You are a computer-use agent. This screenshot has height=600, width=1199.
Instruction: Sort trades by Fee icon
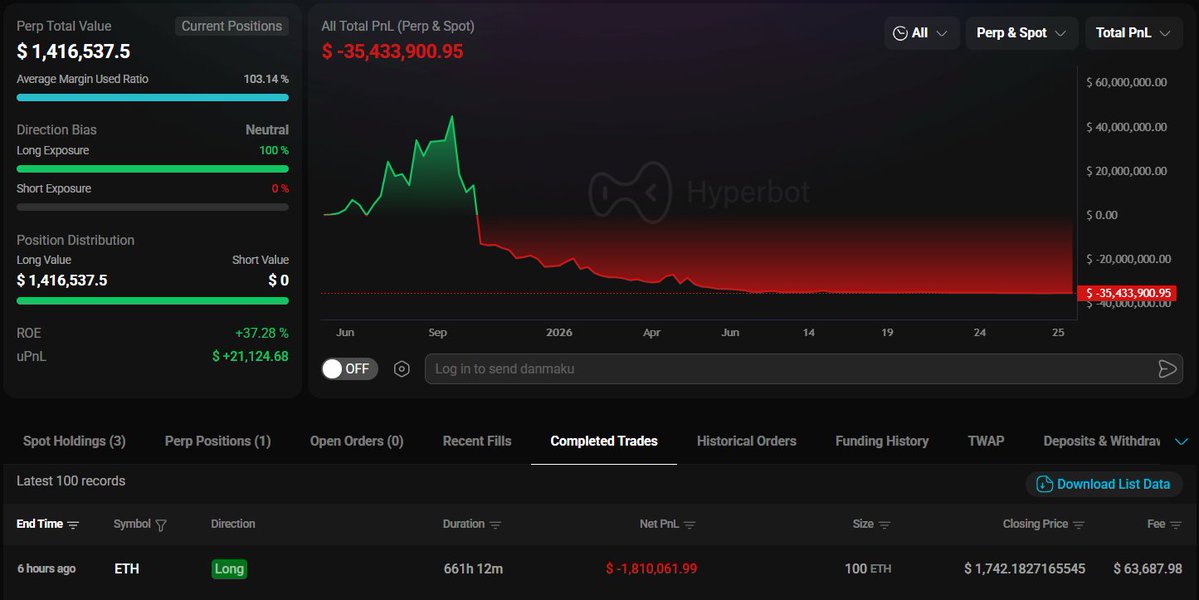1175,525
